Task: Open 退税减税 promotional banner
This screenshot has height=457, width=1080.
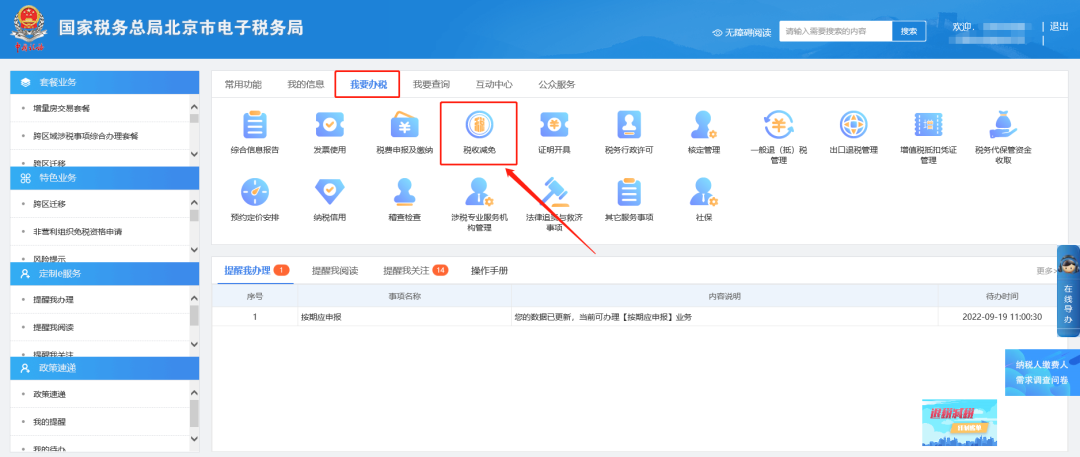Action: 959,422
